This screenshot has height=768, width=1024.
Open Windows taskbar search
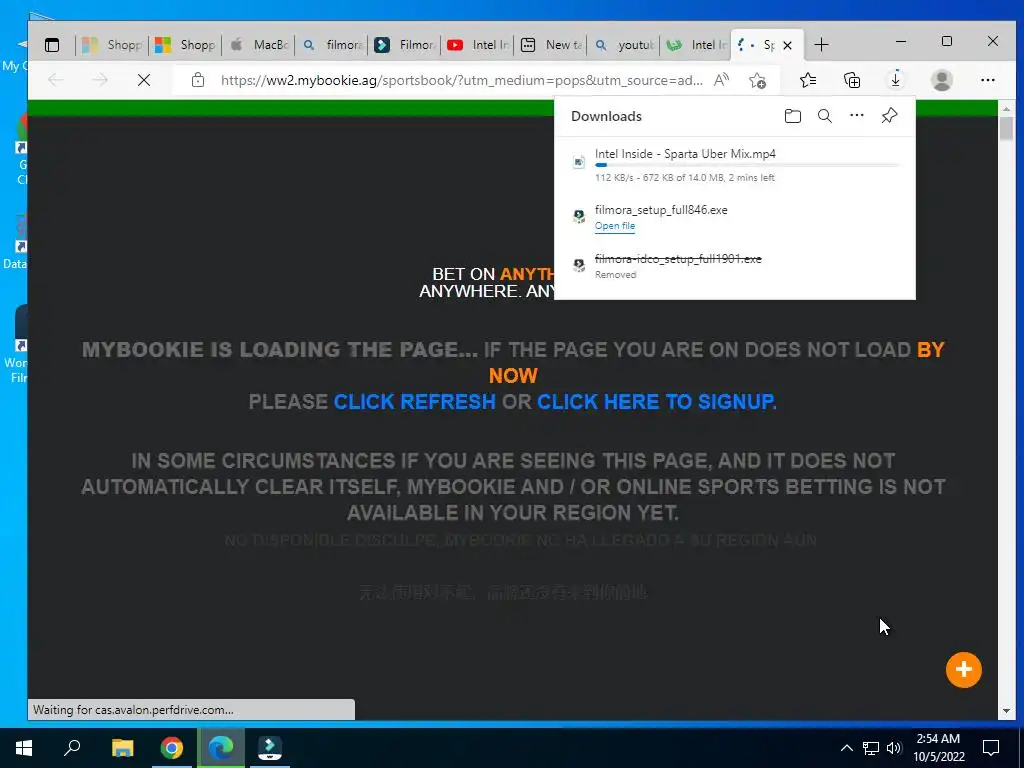point(72,748)
